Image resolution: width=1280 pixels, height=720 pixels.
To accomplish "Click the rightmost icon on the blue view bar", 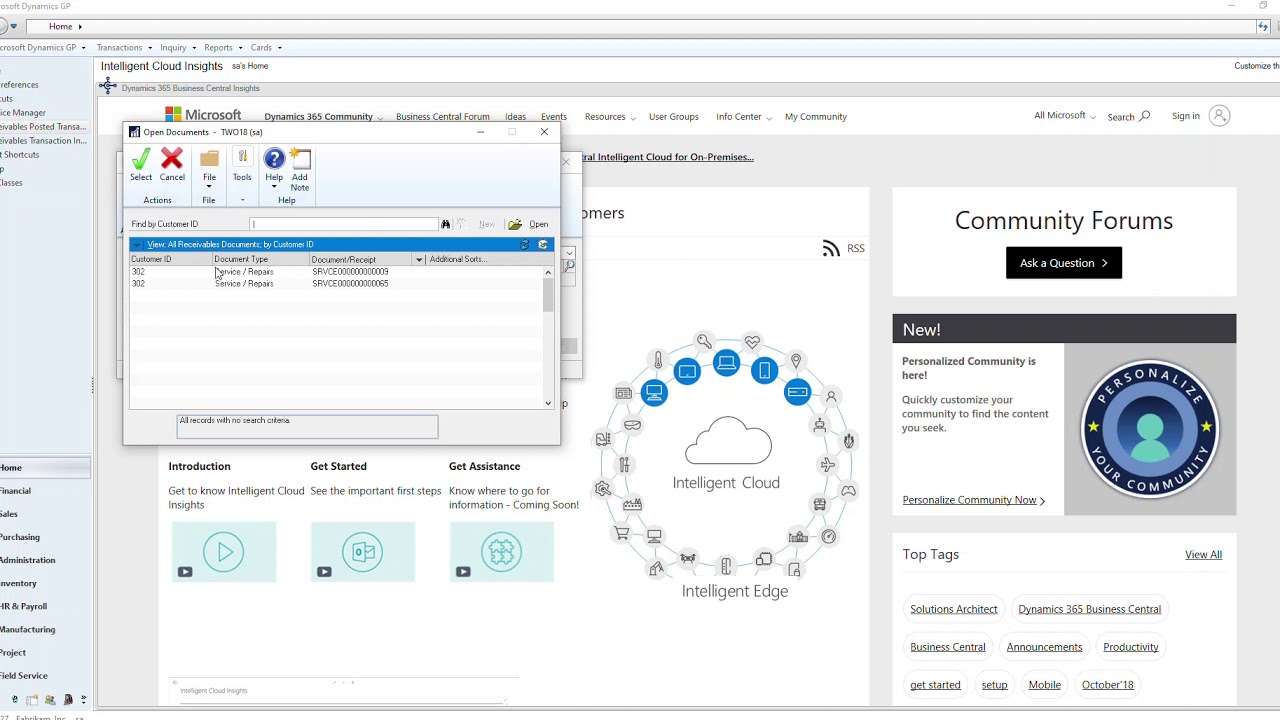I will pos(543,244).
